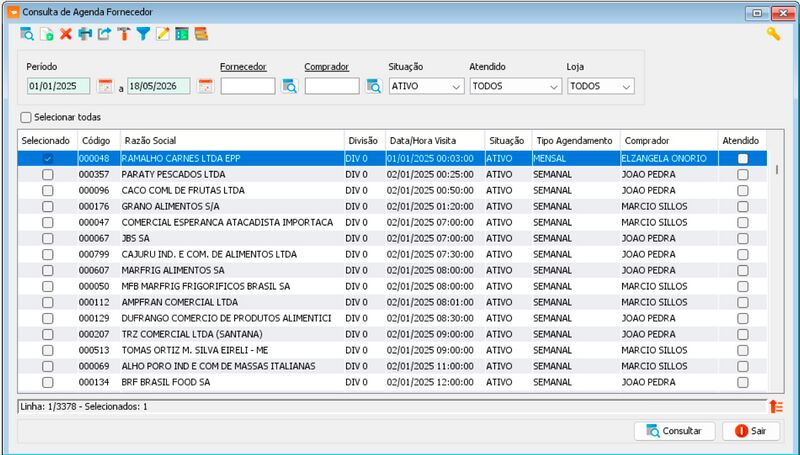Click the search magnifier icon in the toolbar
Screen dimensions: 800x455
tap(27, 34)
